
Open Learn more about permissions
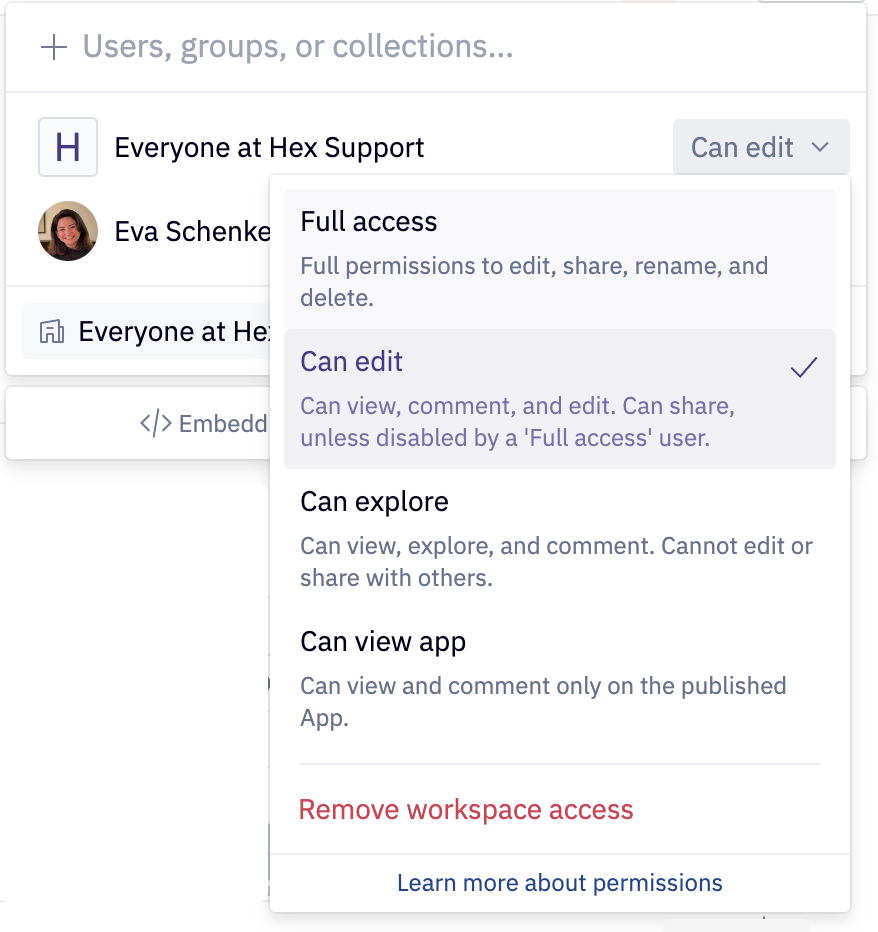point(559,883)
